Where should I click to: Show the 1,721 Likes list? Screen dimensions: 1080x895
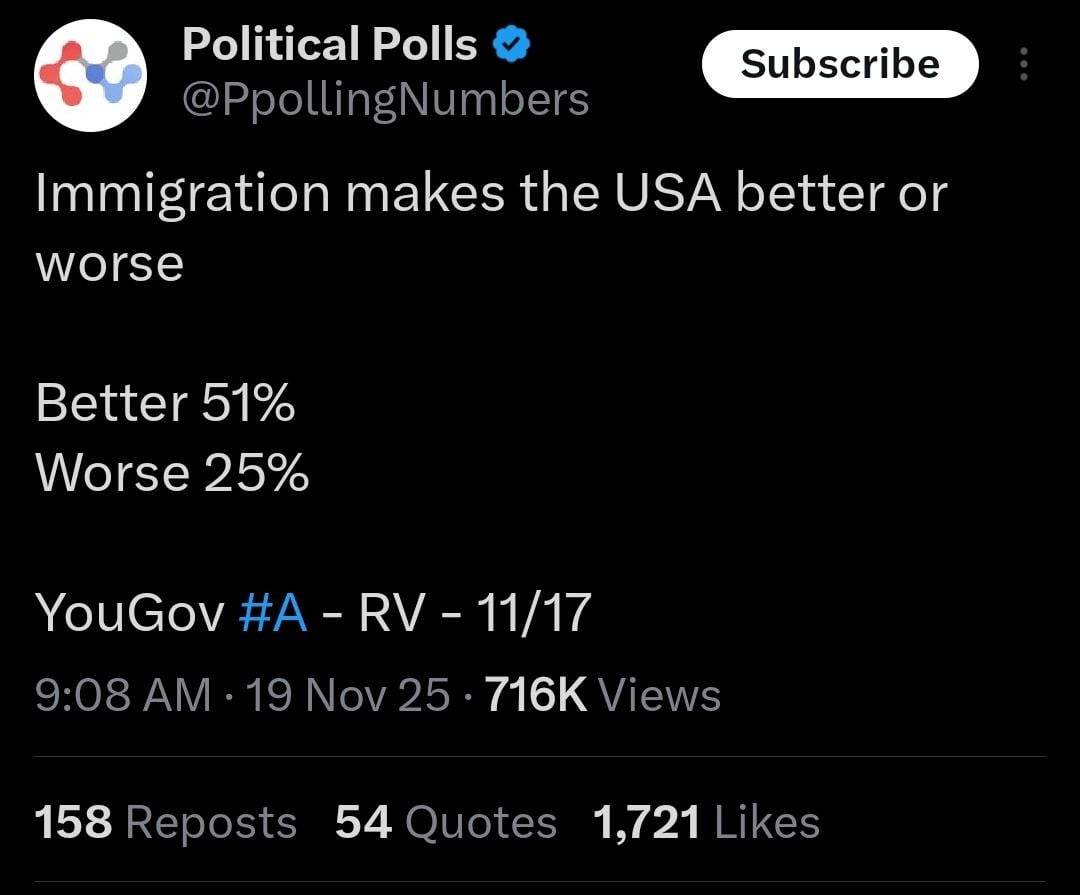tap(706, 823)
